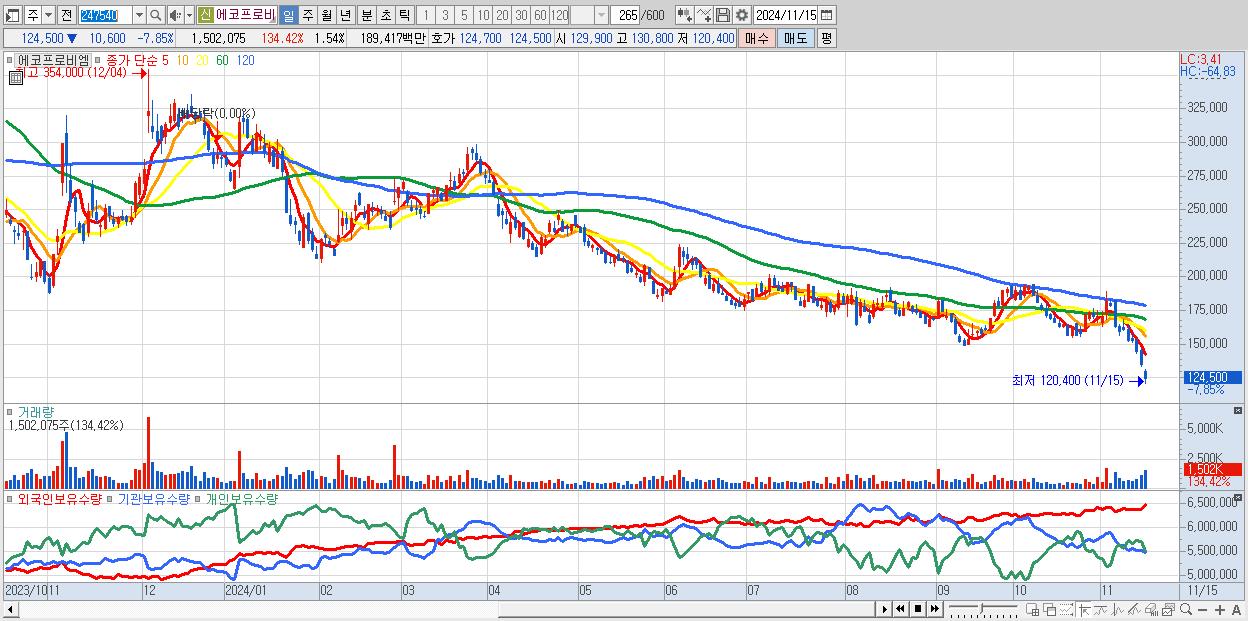Fast-forward the chart replay
The width and height of the screenshot is (1248, 621).
coord(934,609)
